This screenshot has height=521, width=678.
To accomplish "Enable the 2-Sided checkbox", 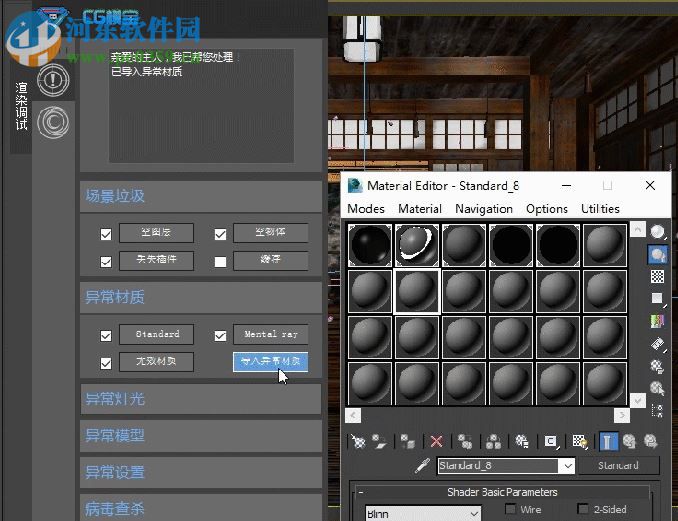I will 583,509.
